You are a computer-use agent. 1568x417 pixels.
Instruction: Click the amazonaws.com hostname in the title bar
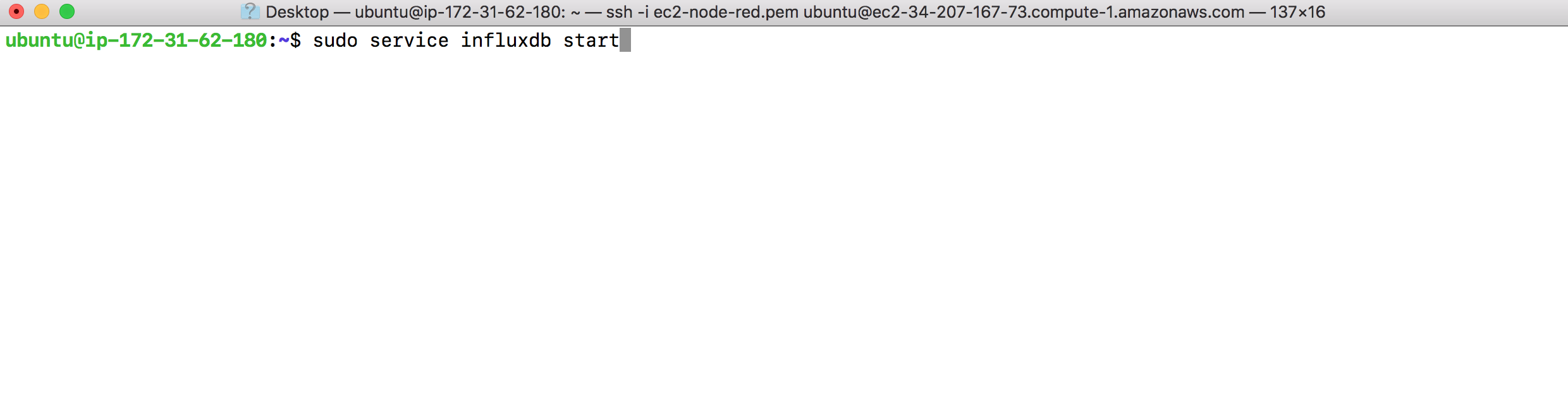tap(1181, 12)
